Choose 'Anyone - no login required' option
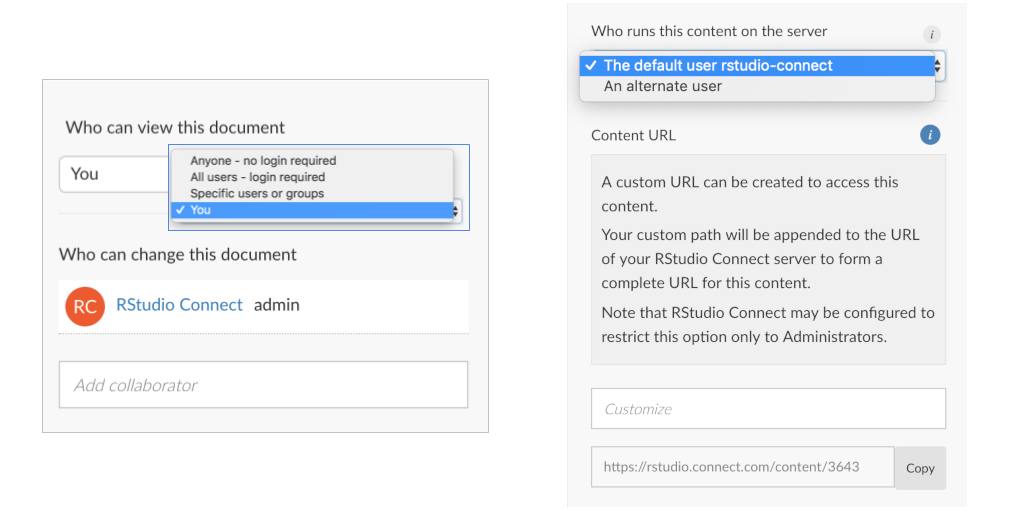Viewport: 1017px width, 510px height. coord(263,160)
